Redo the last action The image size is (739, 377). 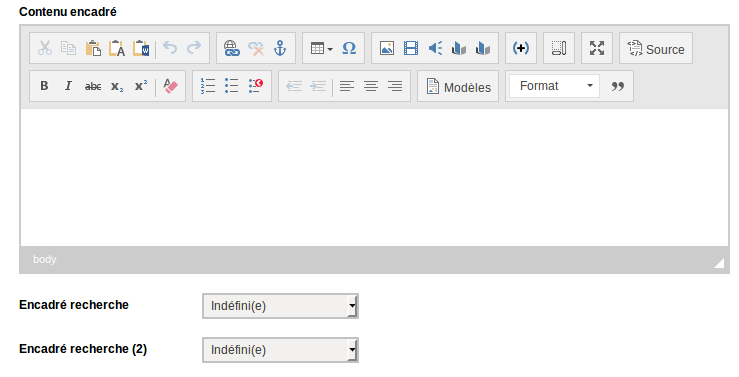194,48
